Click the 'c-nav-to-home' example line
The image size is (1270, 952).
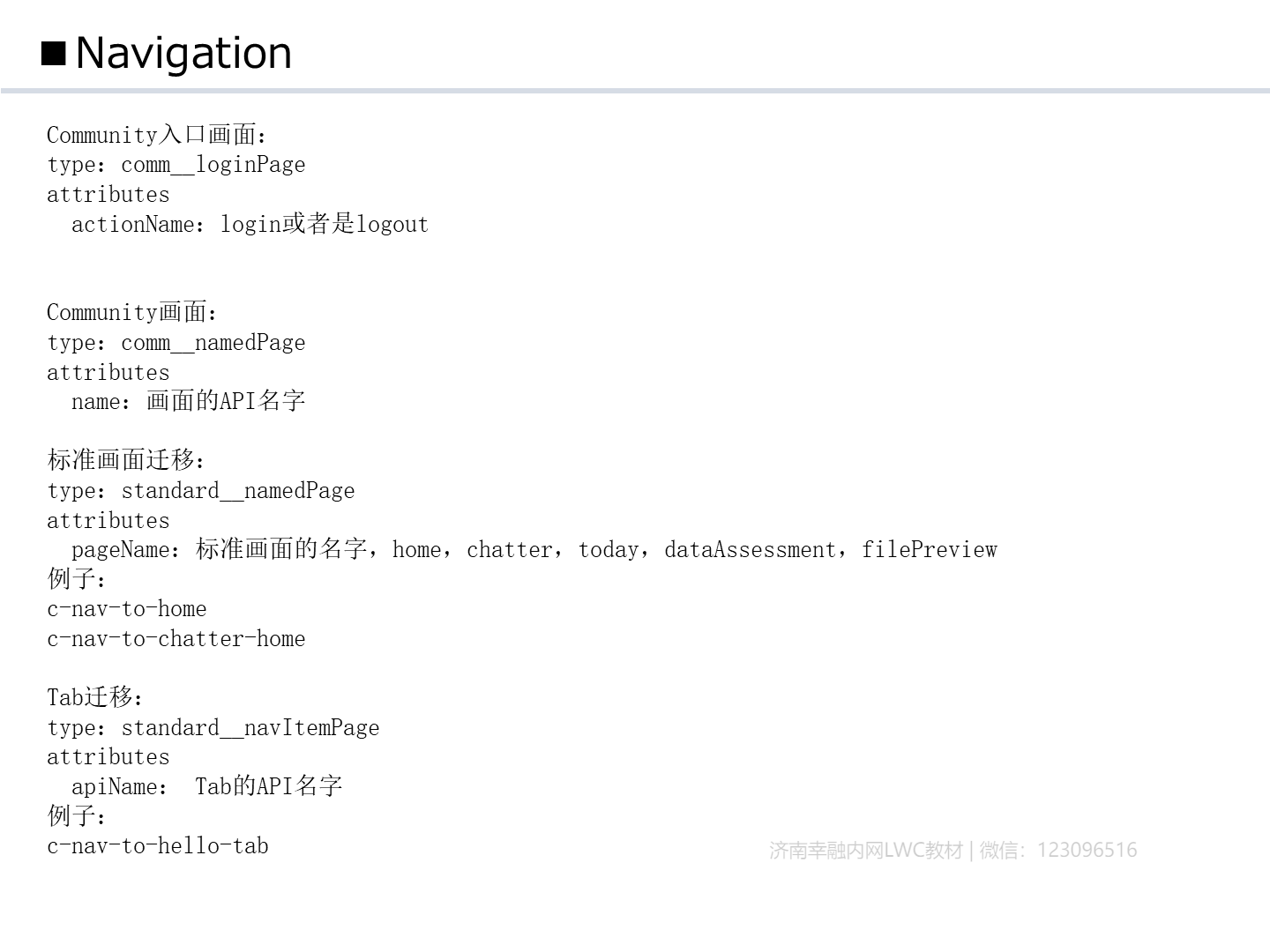[x=127, y=609]
